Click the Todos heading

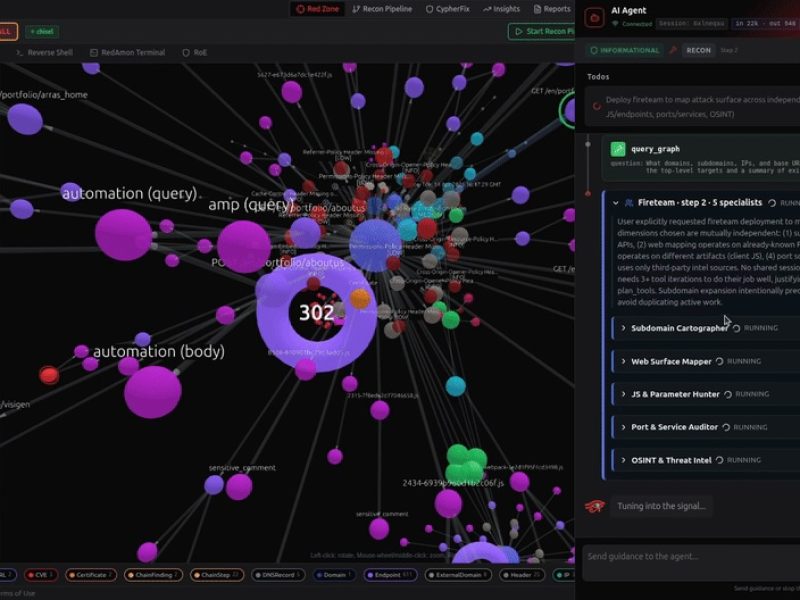[598, 77]
